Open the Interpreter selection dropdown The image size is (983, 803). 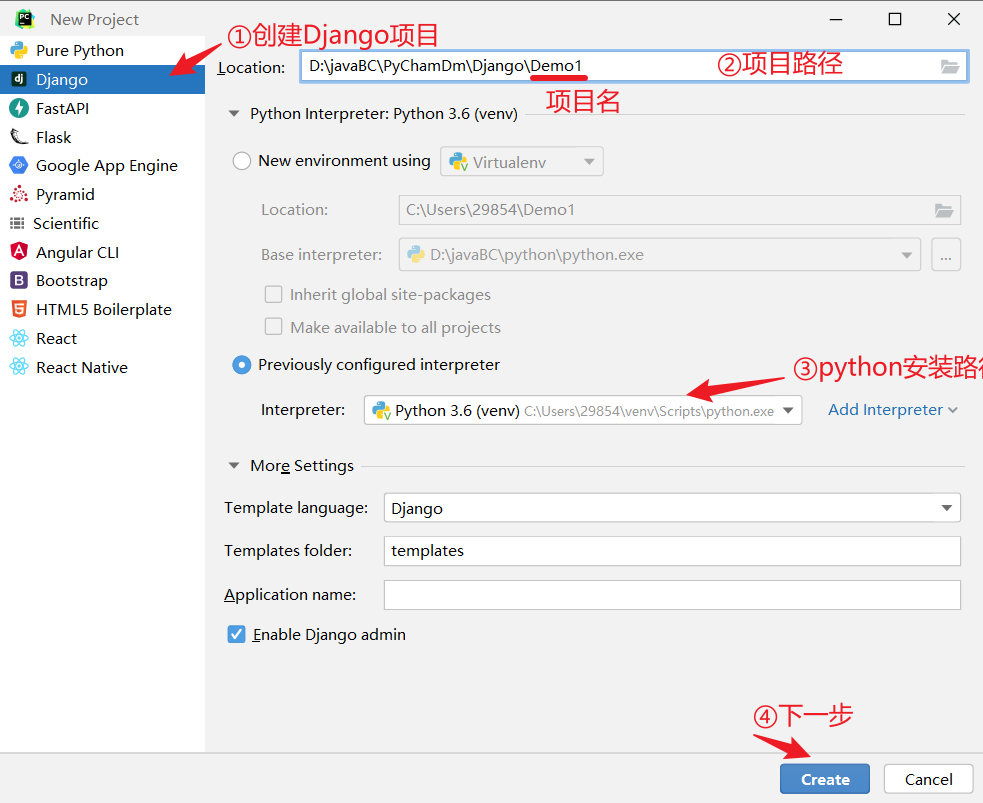point(789,410)
